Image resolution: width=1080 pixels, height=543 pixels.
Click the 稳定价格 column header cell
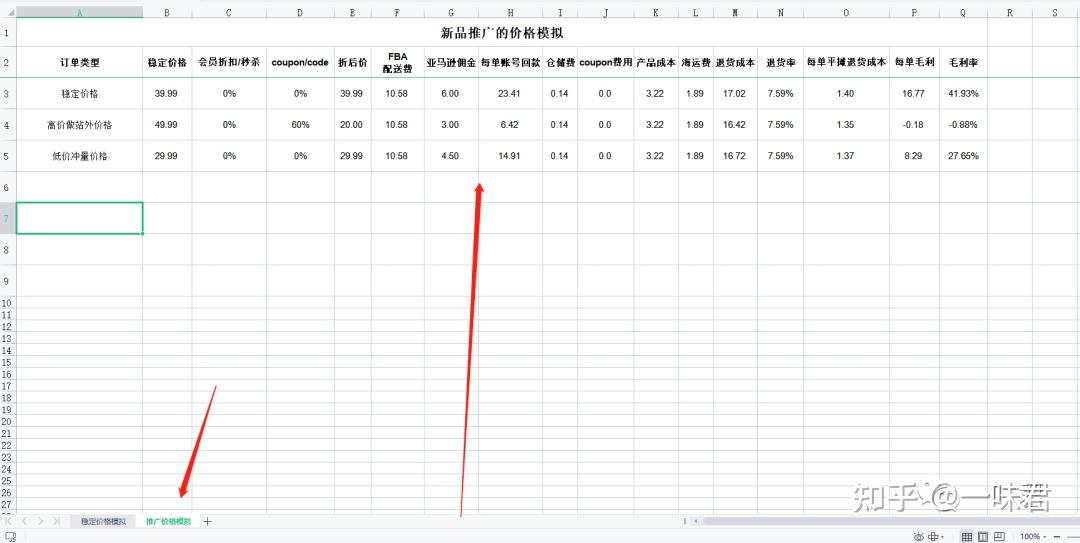(167, 62)
